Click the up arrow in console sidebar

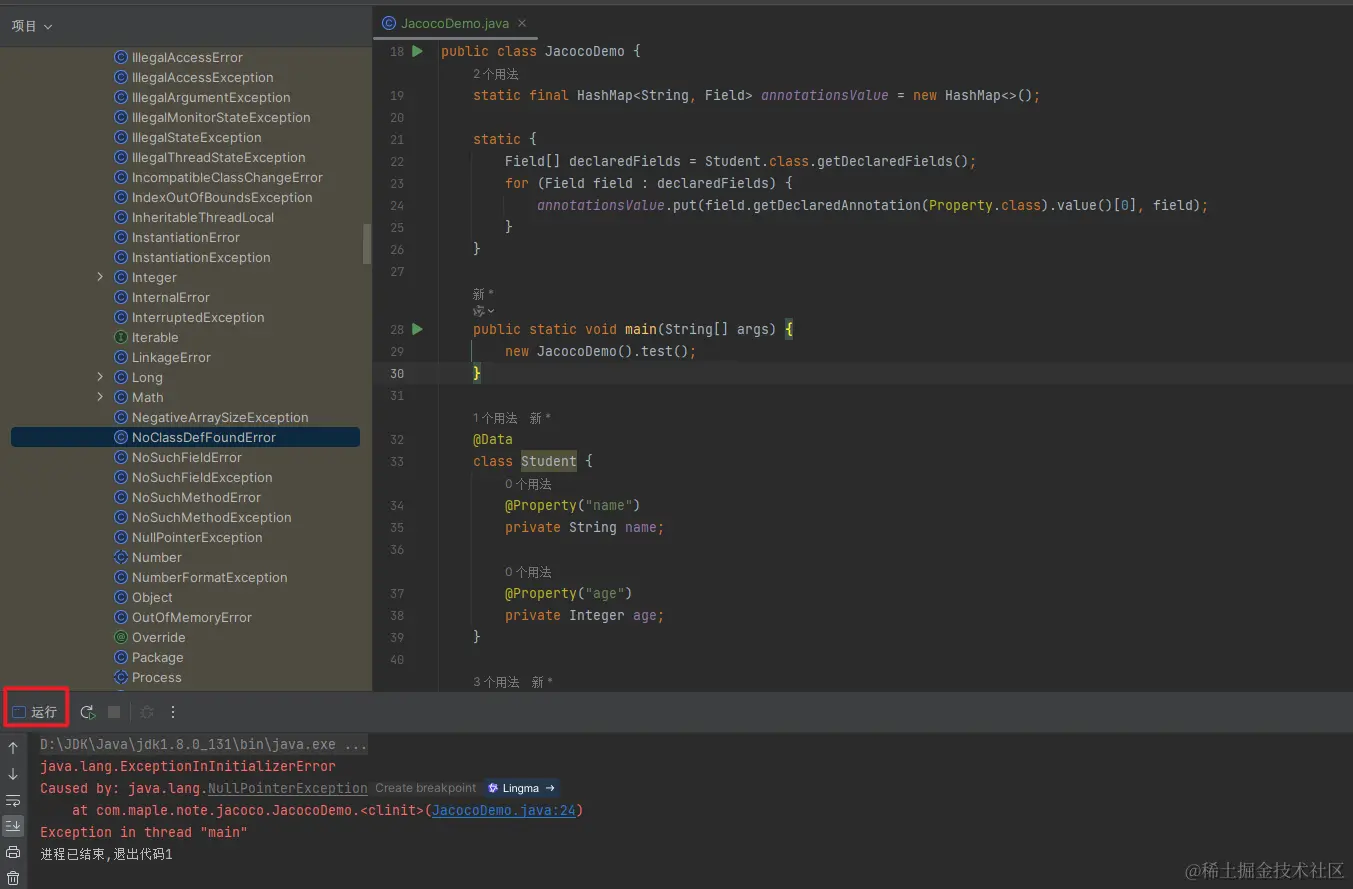[13, 748]
